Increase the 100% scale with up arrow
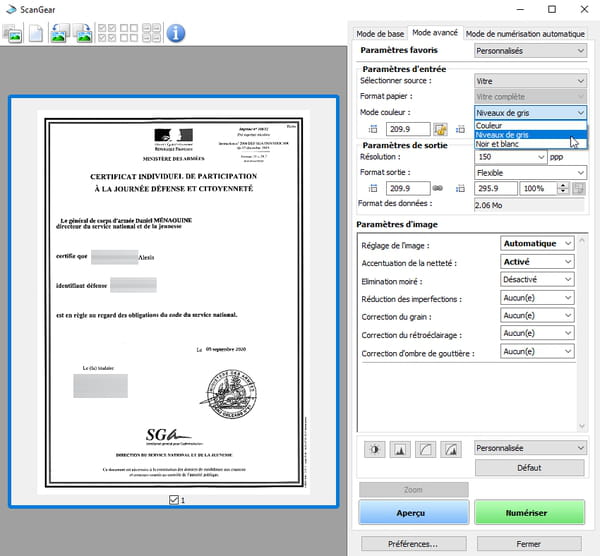Viewport: 600px width, 556px height. [563, 185]
